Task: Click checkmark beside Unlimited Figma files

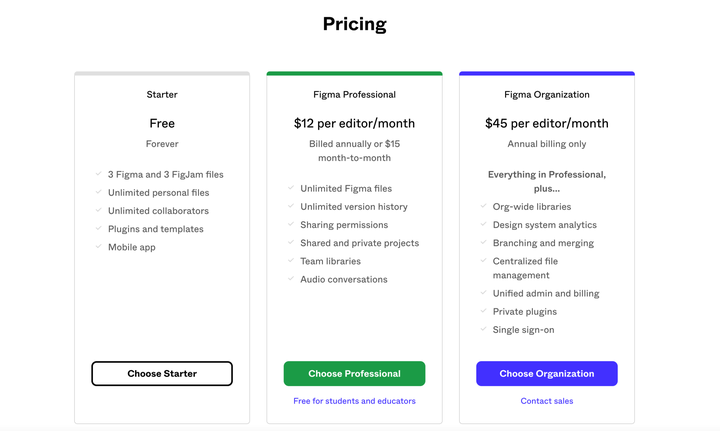Action: pos(291,188)
